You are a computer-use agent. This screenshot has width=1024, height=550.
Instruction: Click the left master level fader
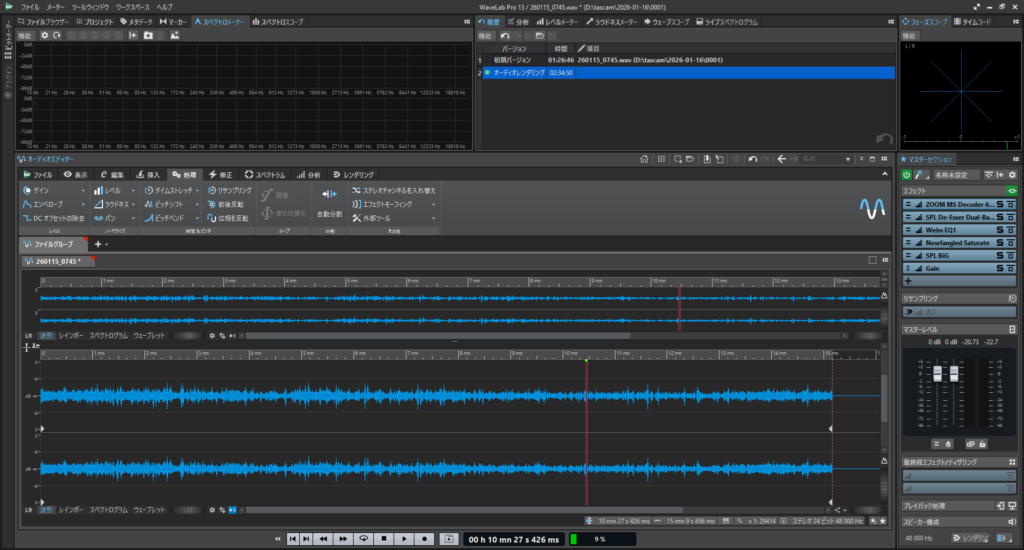click(939, 374)
